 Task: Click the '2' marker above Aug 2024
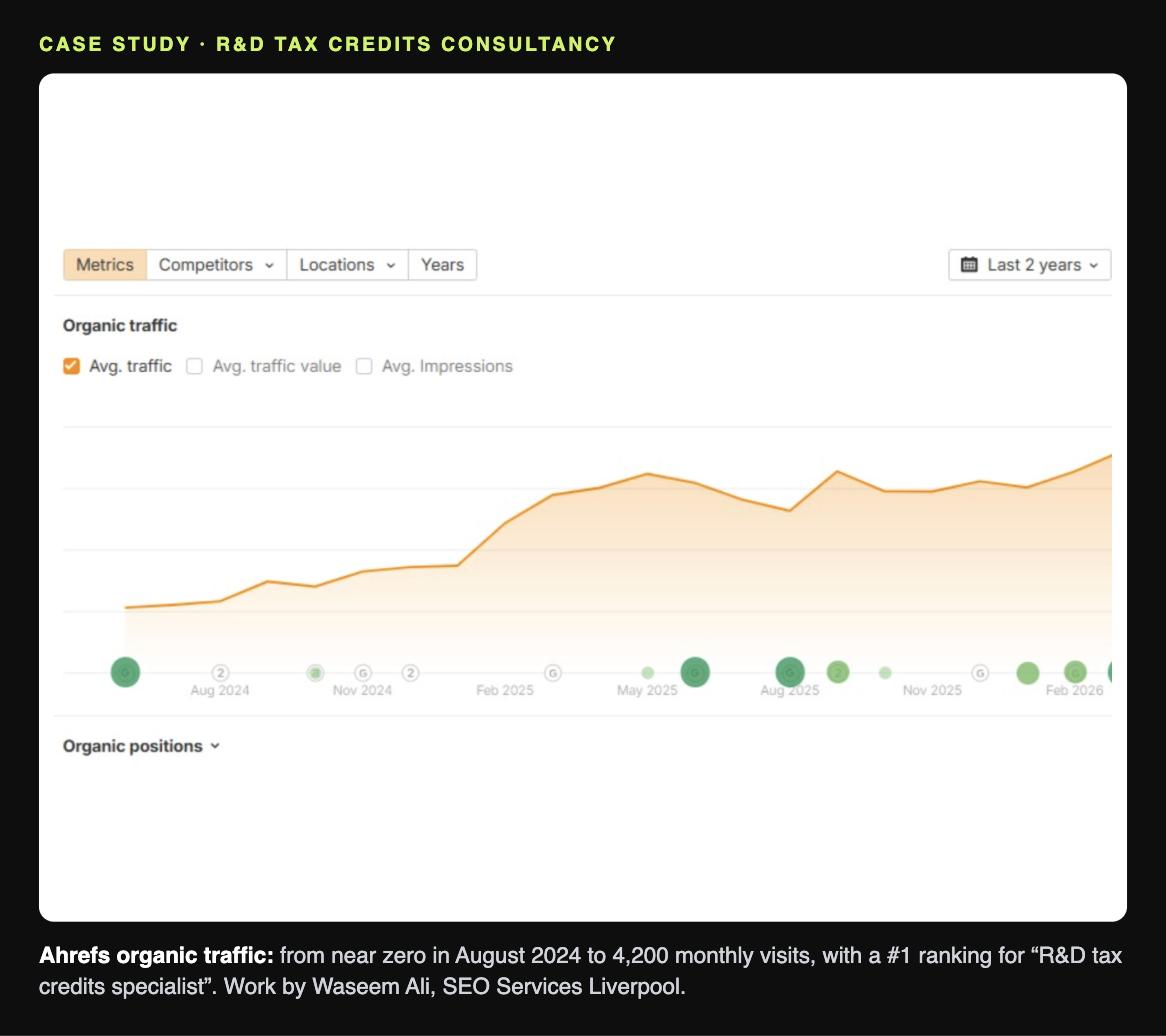220,672
